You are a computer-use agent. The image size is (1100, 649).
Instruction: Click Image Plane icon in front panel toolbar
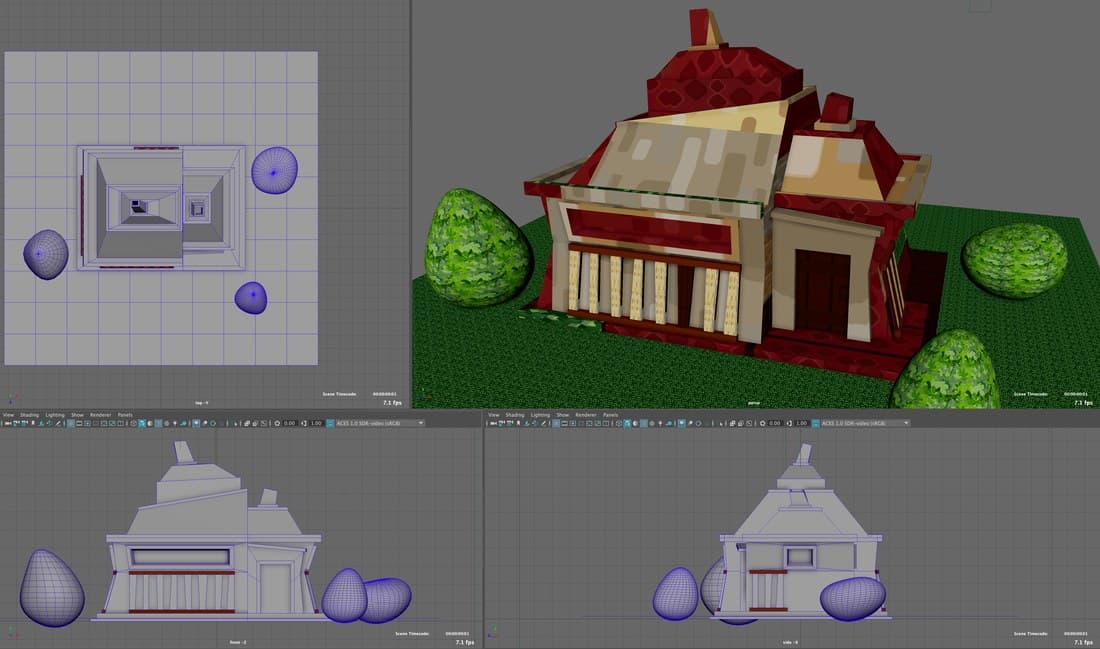(x=41, y=423)
